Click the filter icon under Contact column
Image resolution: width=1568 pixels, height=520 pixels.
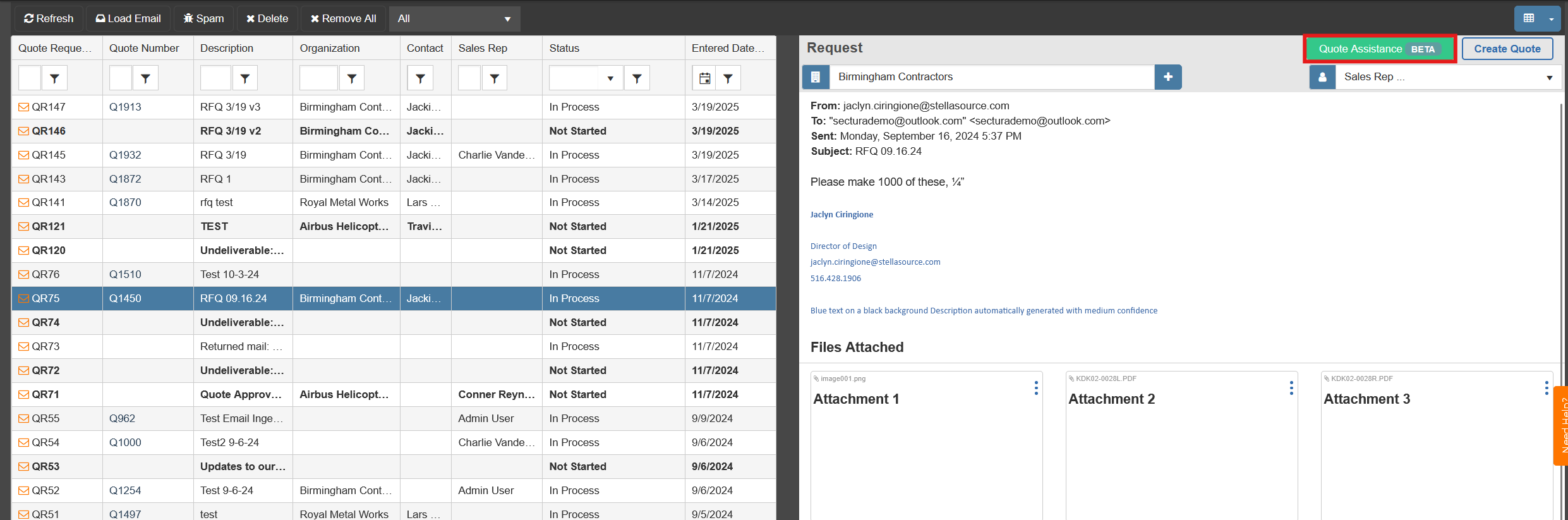[x=420, y=78]
